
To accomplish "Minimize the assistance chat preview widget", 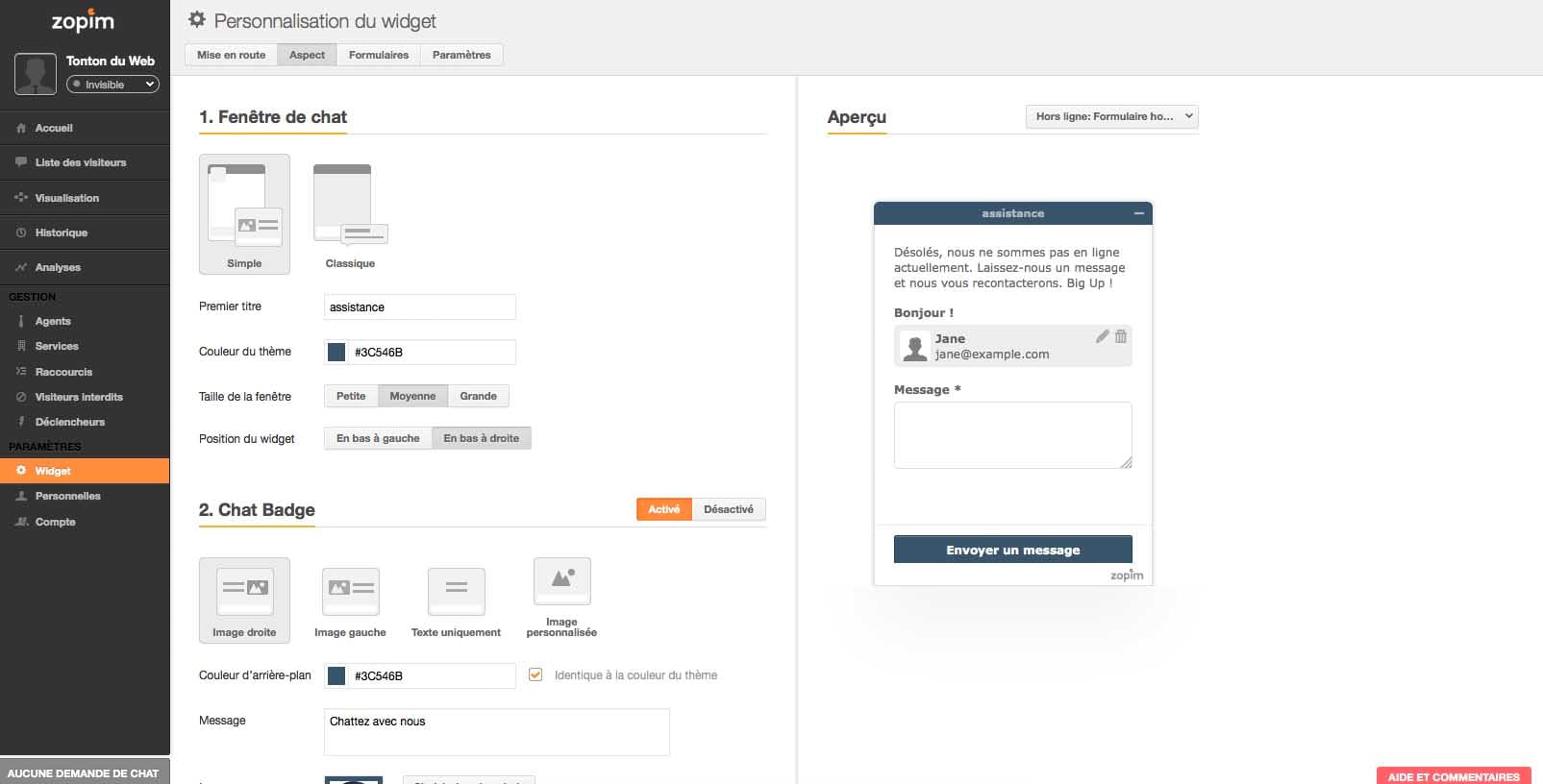I will tap(1138, 213).
